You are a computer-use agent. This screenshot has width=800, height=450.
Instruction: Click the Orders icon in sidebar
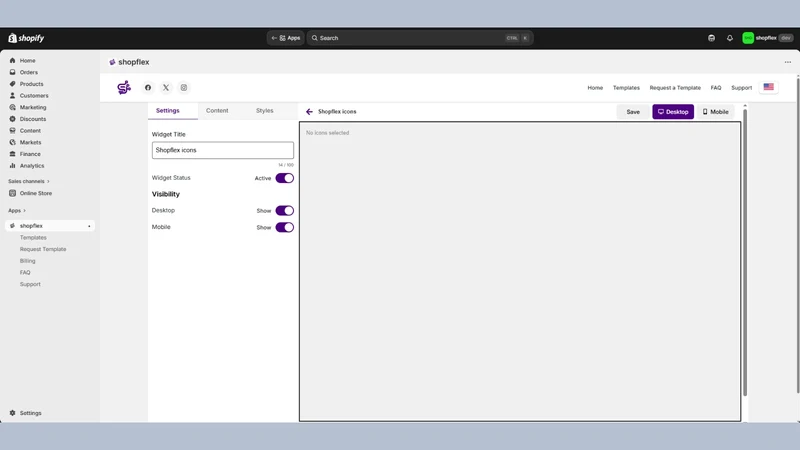click(13, 72)
